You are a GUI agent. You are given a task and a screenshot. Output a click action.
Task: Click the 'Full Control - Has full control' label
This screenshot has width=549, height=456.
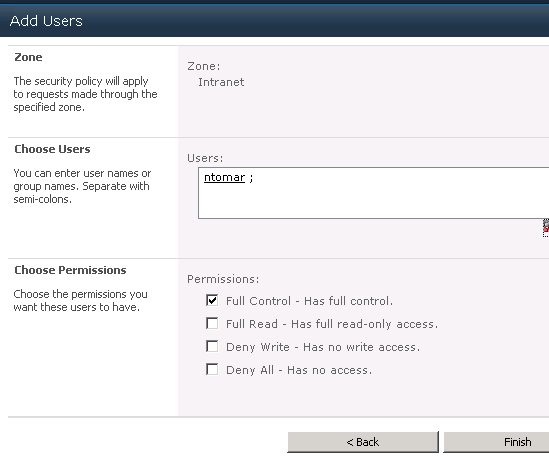(x=310, y=301)
